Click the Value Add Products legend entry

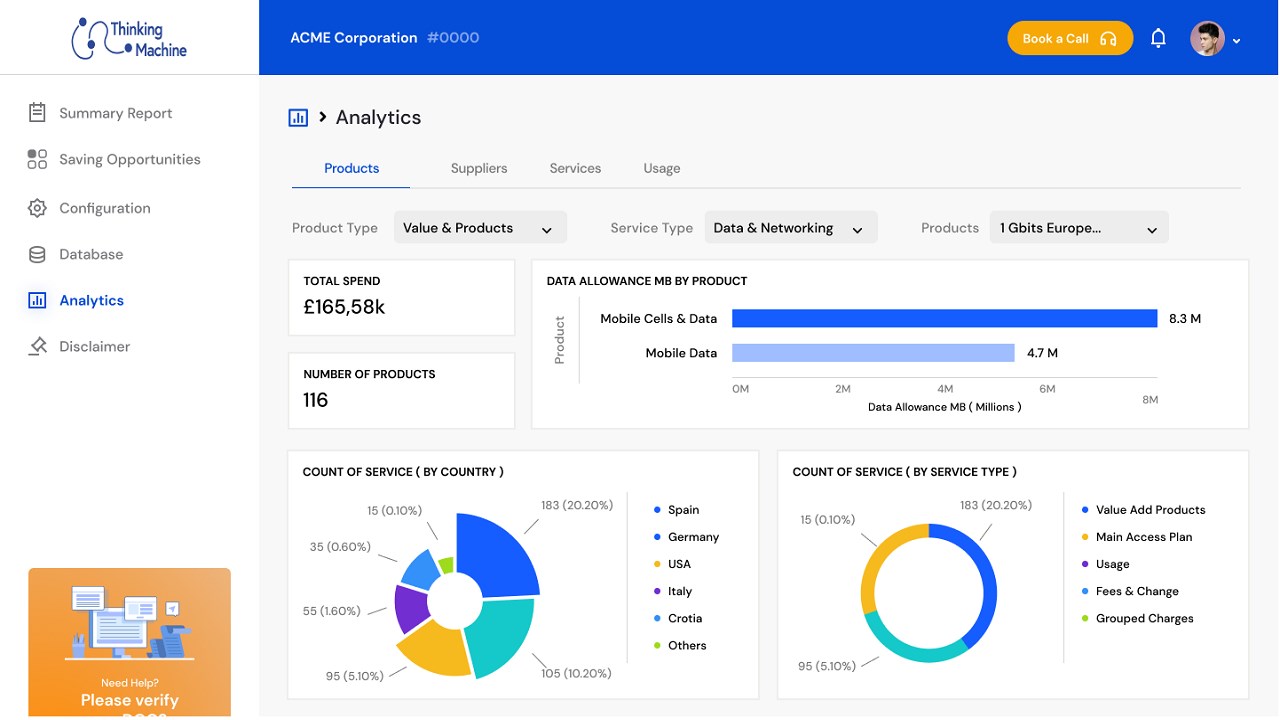click(1143, 510)
